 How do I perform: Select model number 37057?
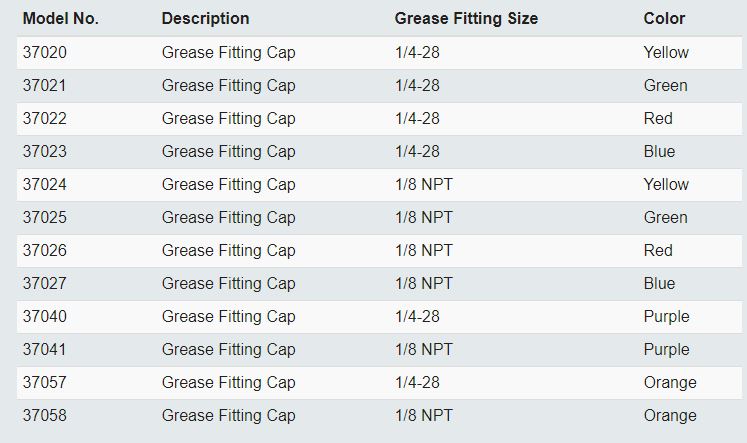(44, 382)
